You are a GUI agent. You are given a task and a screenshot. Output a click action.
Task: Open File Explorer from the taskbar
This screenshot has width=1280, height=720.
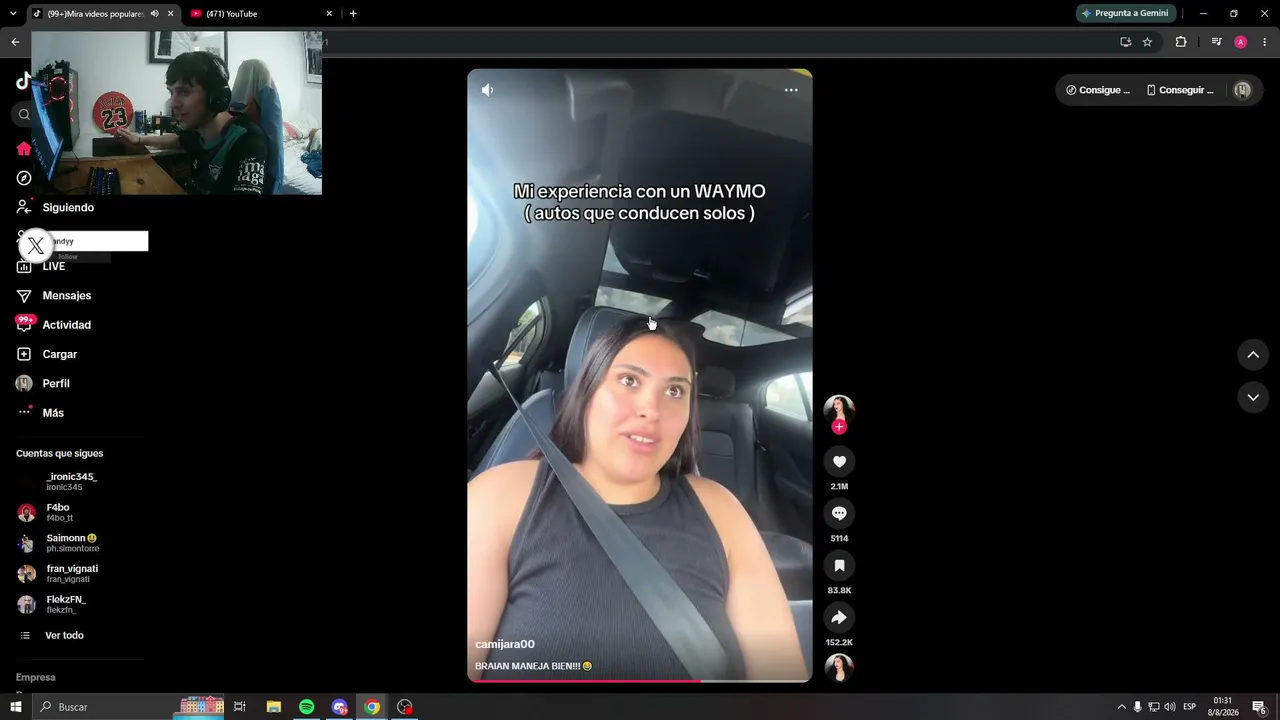(x=274, y=707)
